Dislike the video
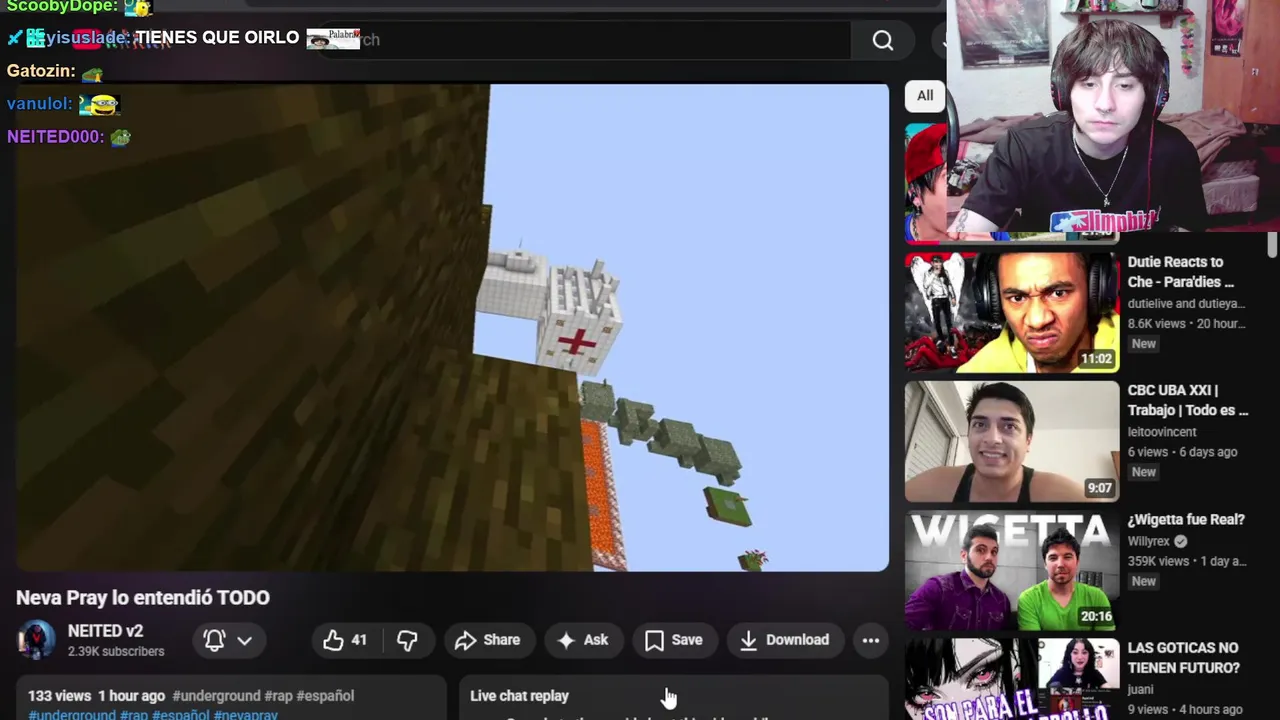 tap(407, 640)
